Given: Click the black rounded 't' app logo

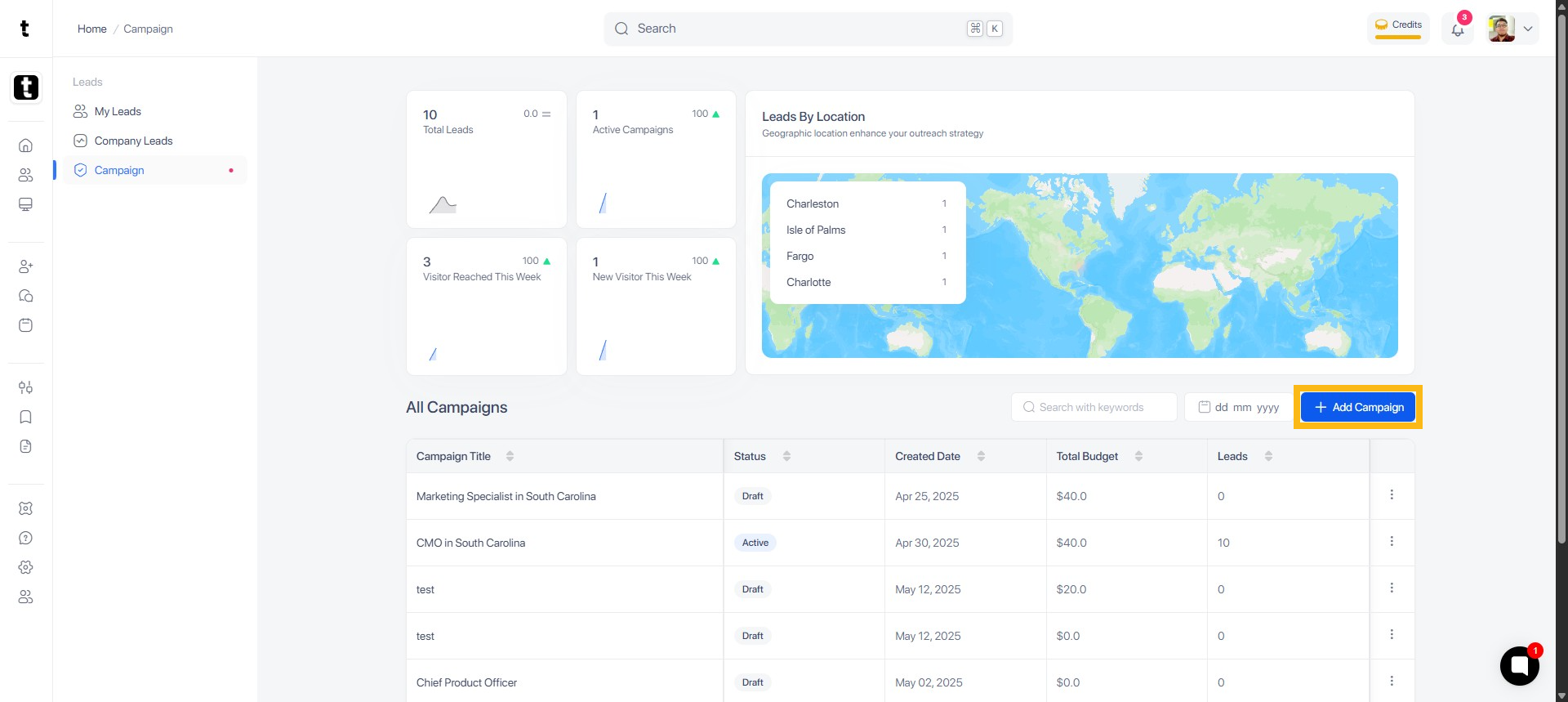Looking at the screenshot, I should click(26, 87).
